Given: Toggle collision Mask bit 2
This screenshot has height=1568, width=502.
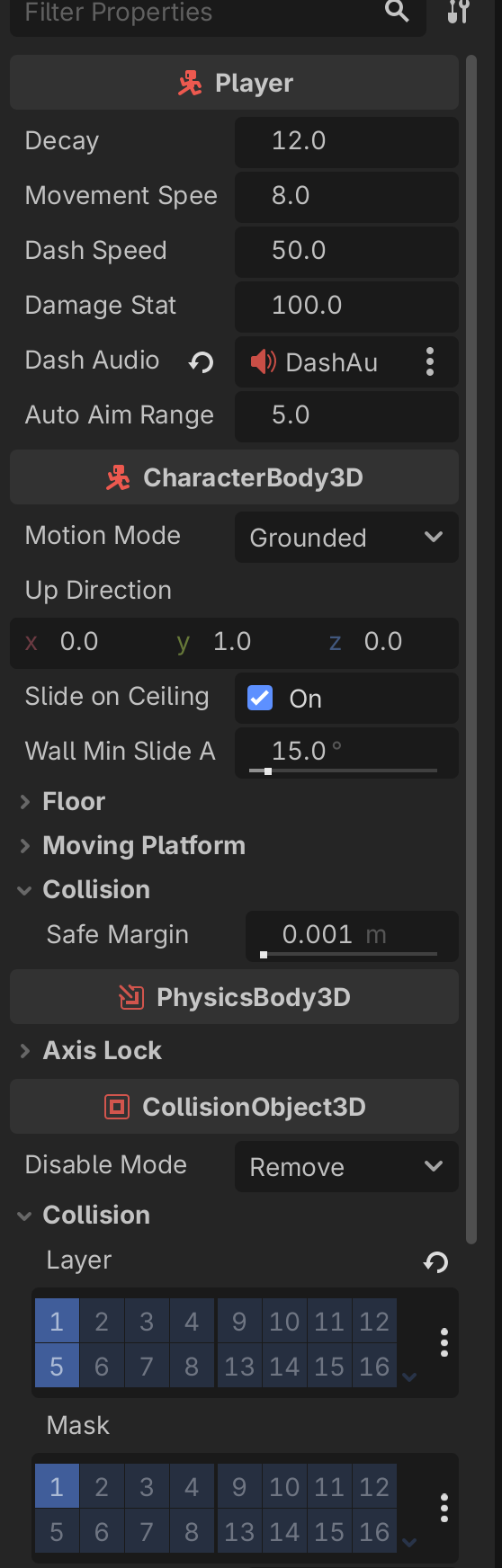Looking at the screenshot, I should (102, 1486).
